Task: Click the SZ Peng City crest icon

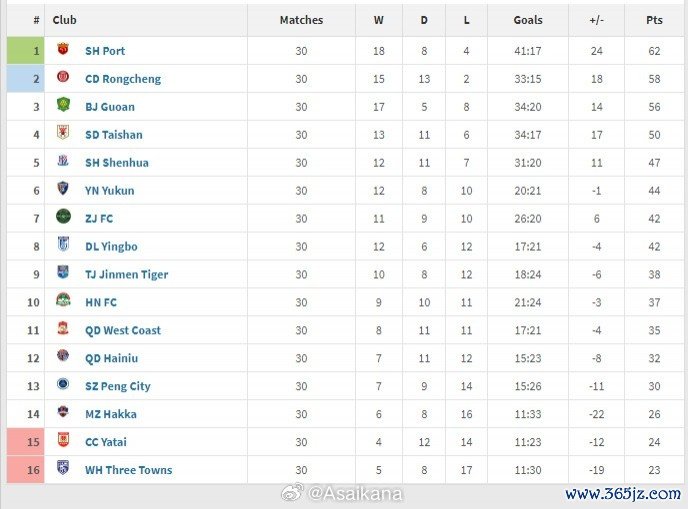Action: [x=63, y=386]
